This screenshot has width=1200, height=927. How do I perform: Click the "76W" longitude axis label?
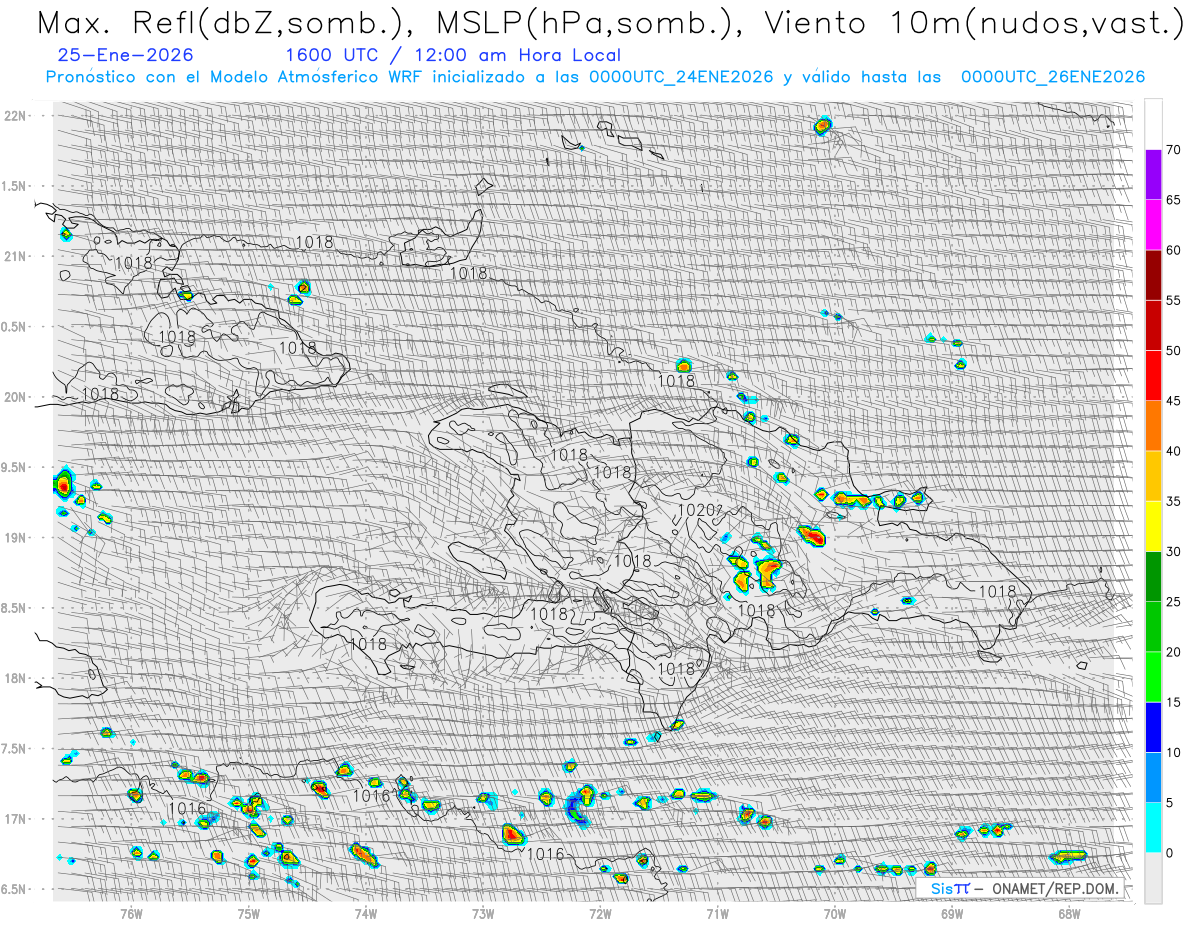pyautogui.click(x=131, y=913)
